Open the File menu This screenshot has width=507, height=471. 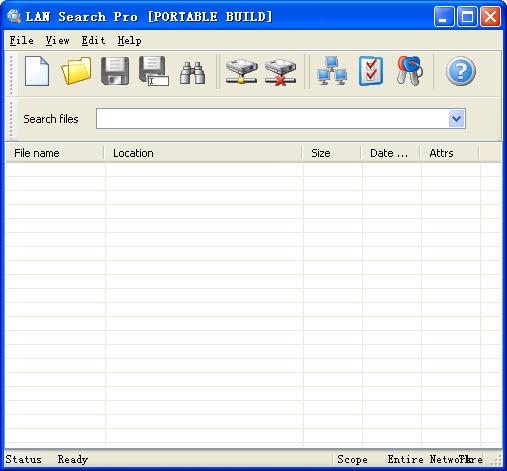pos(22,40)
